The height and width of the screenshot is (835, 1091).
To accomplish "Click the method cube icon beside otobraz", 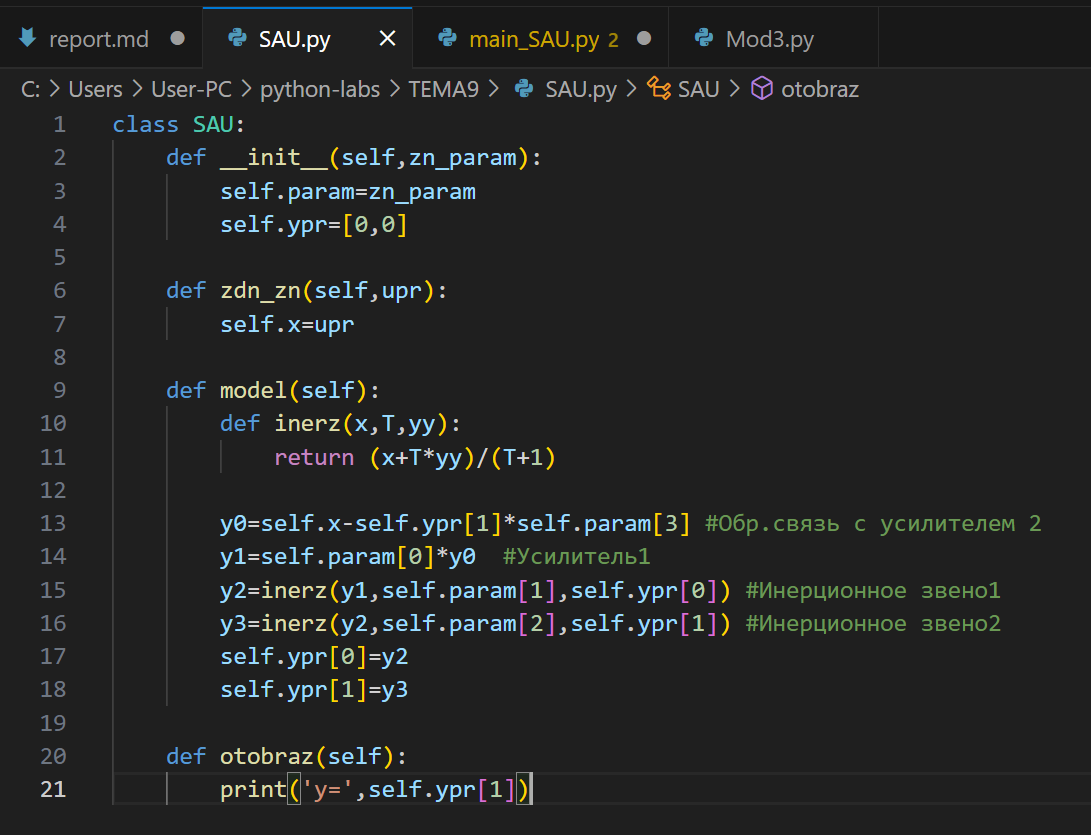I will 762,89.
